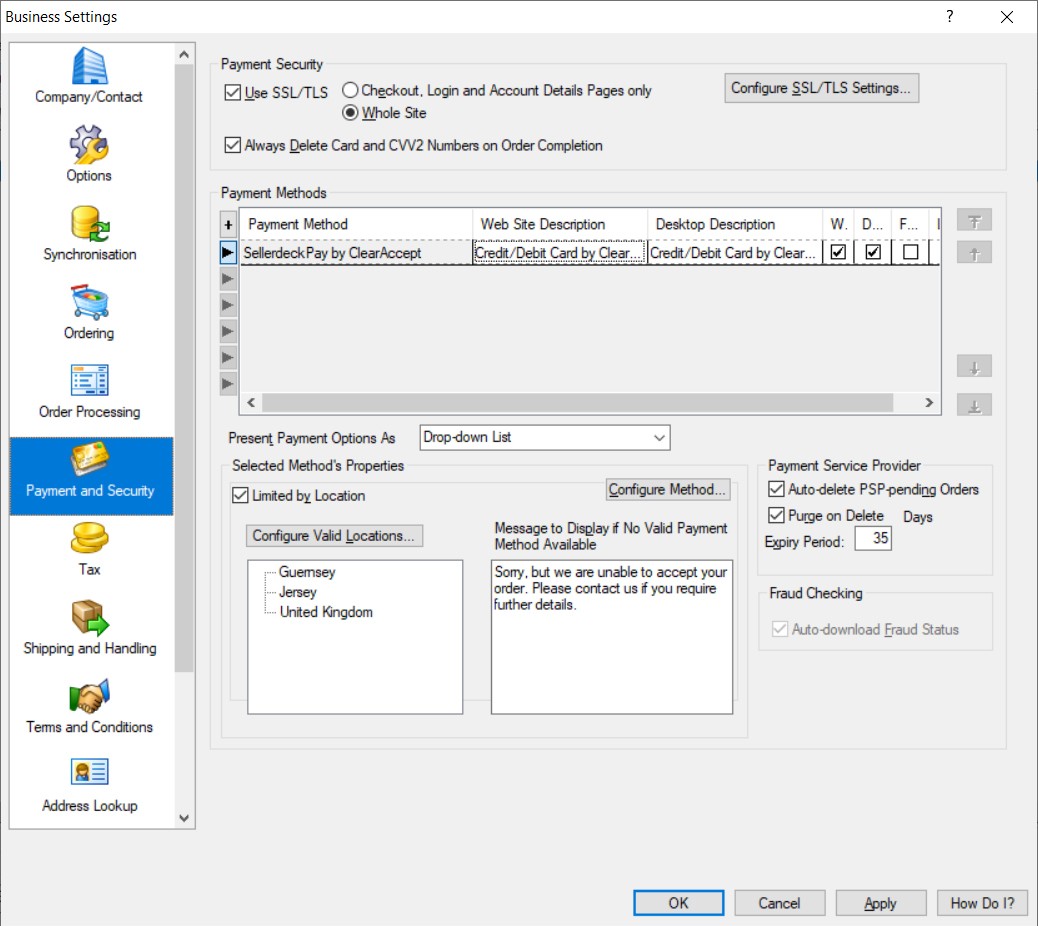Viewport: 1038px width, 926px height.
Task: Uncheck Auto-delete PSP-pending Orders
Action: click(776, 489)
